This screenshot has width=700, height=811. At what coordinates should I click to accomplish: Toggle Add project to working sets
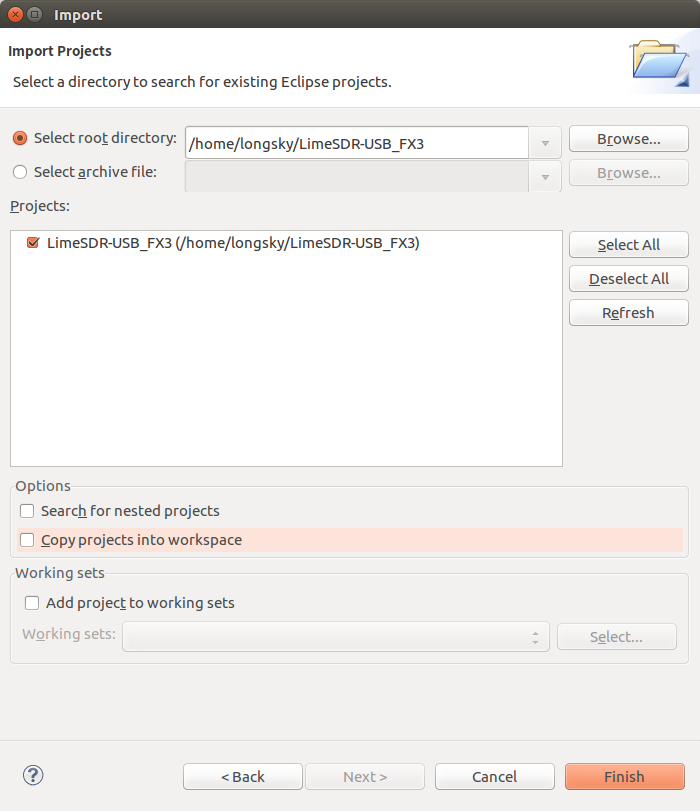(32, 603)
